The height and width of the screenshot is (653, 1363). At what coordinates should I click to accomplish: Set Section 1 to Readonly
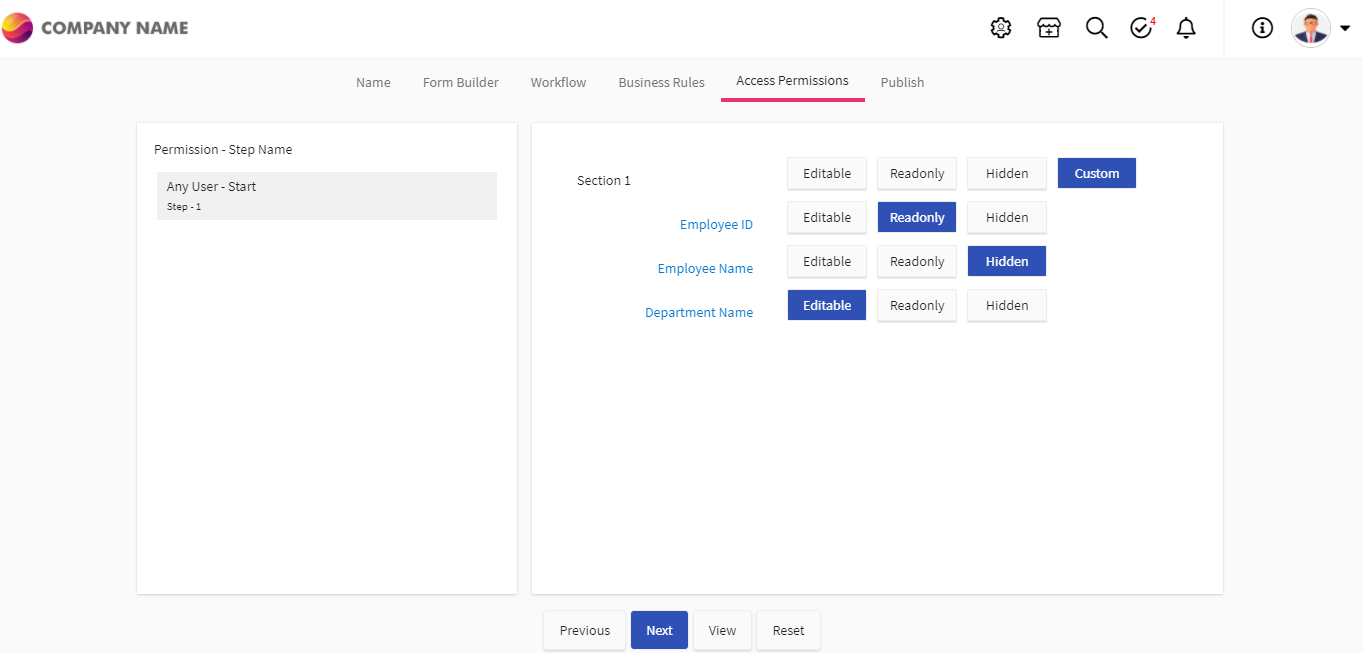pyautogui.click(x=917, y=173)
